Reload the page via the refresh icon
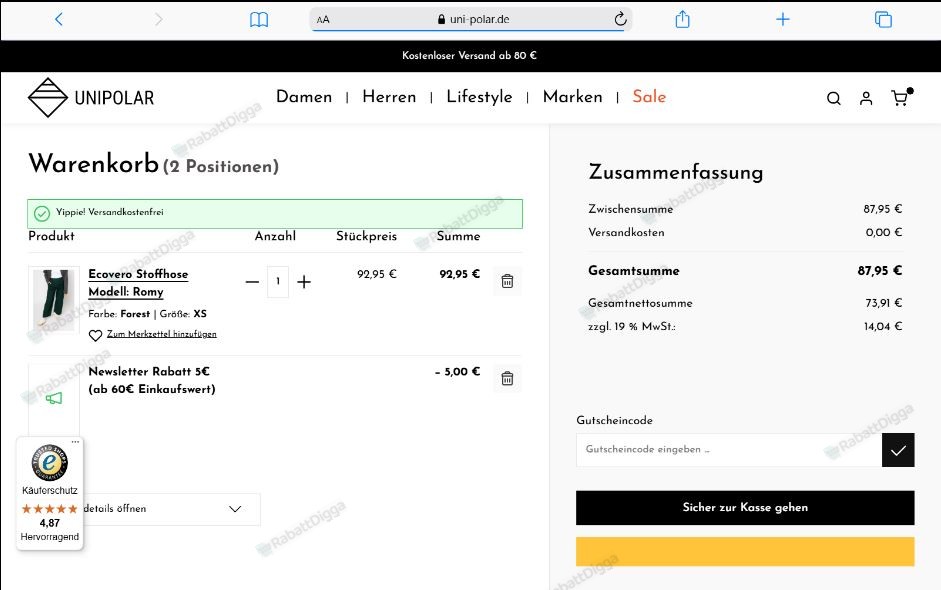The width and height of the screenshot is (941, 590). point(618,18)
